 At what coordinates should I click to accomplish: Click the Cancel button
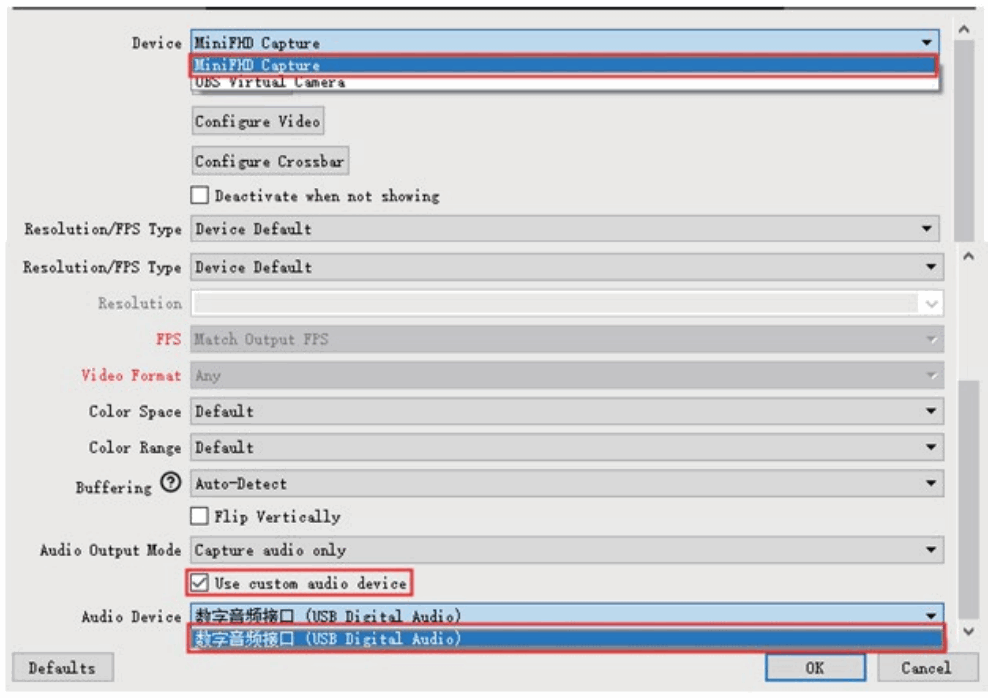click(927, 668)
